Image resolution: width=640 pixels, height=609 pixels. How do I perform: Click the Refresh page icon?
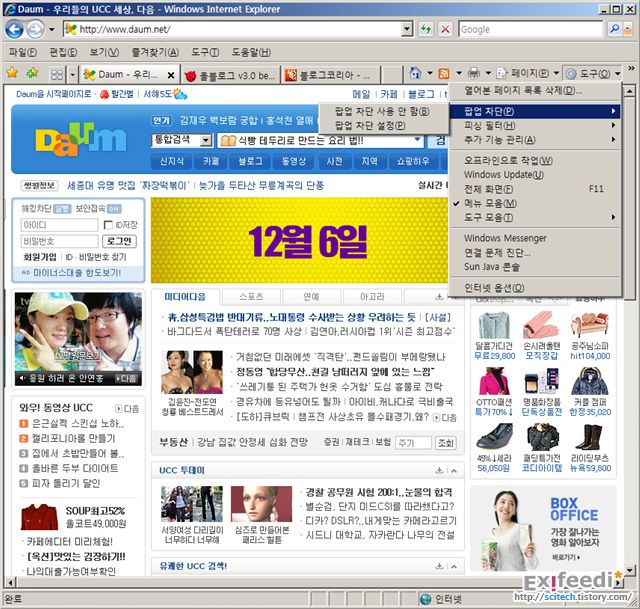coord(426,29)
